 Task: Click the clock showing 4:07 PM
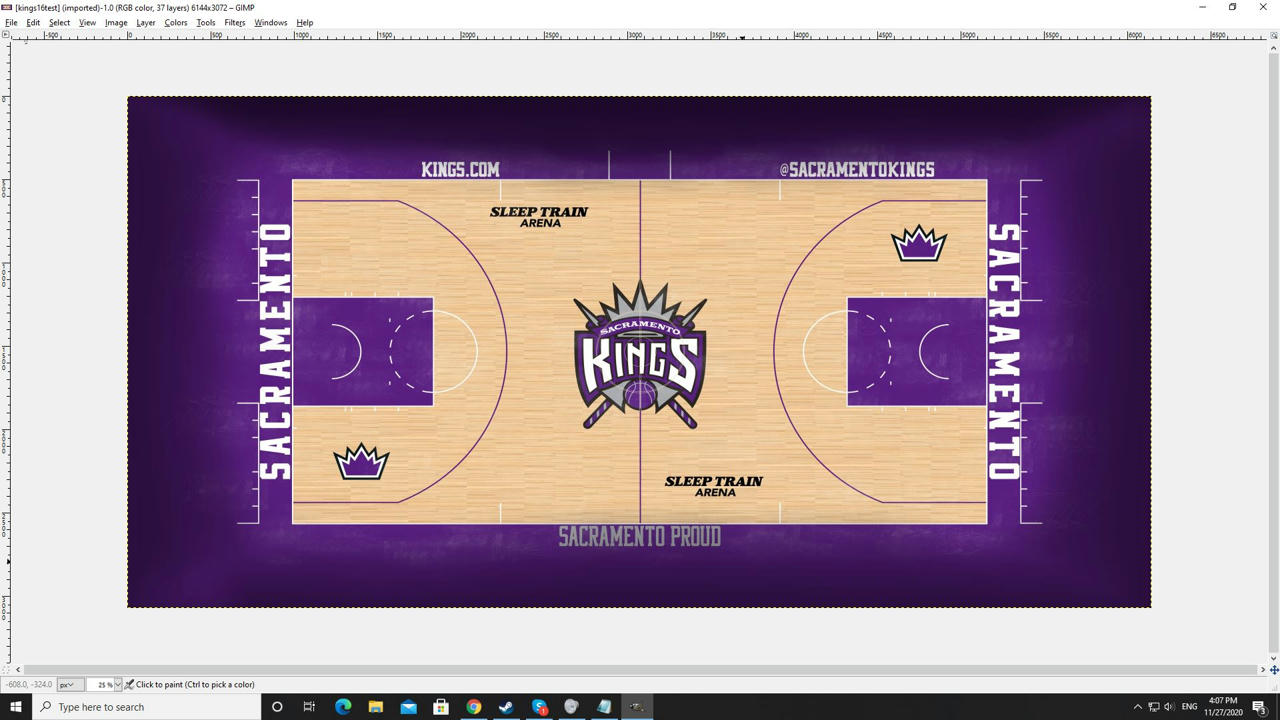pos(1223,707)
